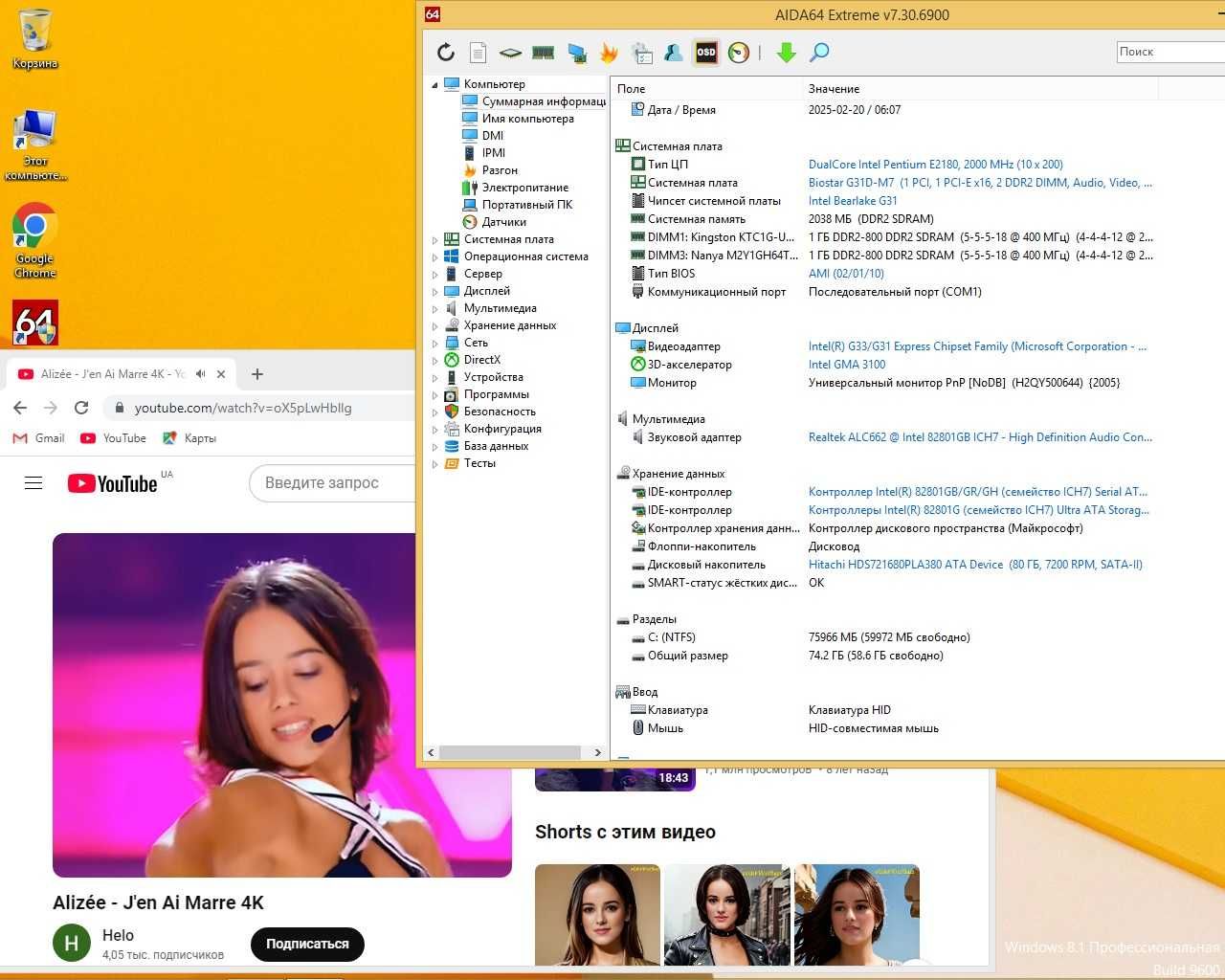Expand the Сервер tree node
The height and width of the screenshot is (980, 1225).
[434, 275]
